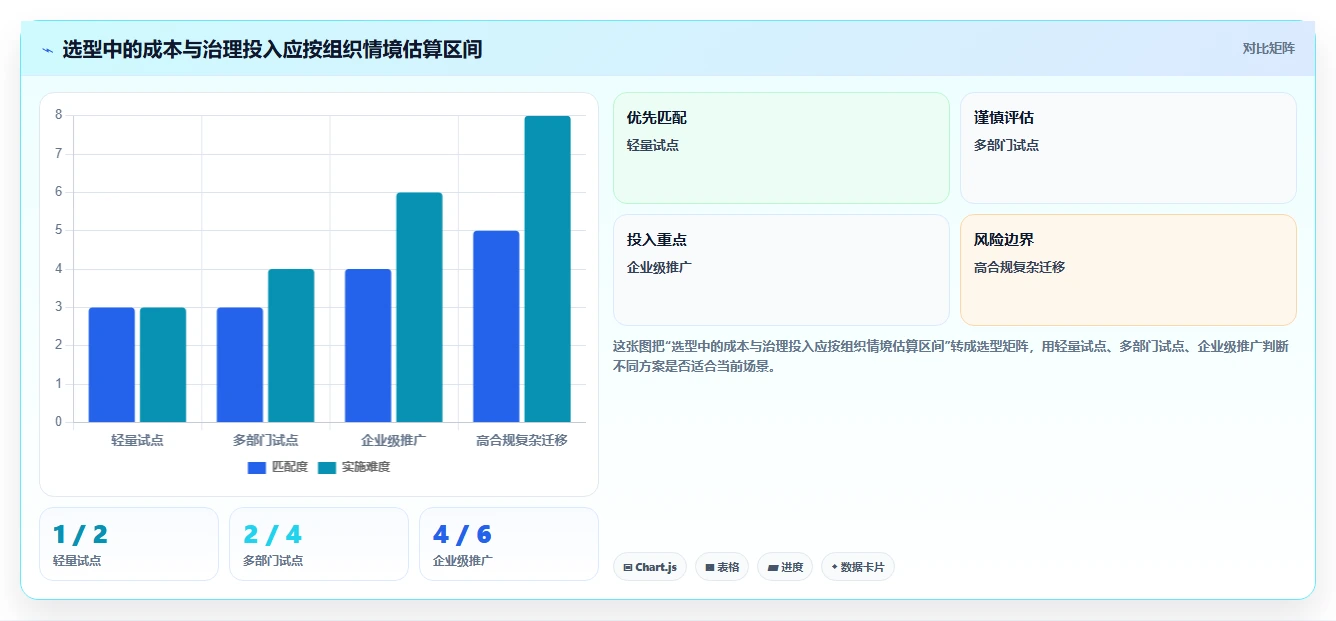
Task: Click the 实施难度 bar for 企业级推广
Action: pyautogui.click(x=419, y=307)
